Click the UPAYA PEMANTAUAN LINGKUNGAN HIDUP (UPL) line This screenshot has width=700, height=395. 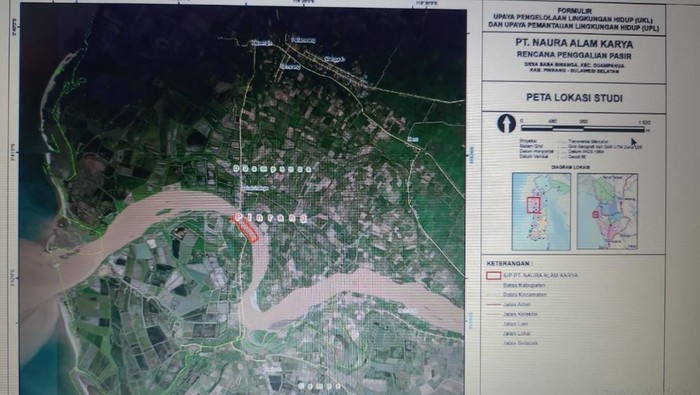(x=574, y=27)
